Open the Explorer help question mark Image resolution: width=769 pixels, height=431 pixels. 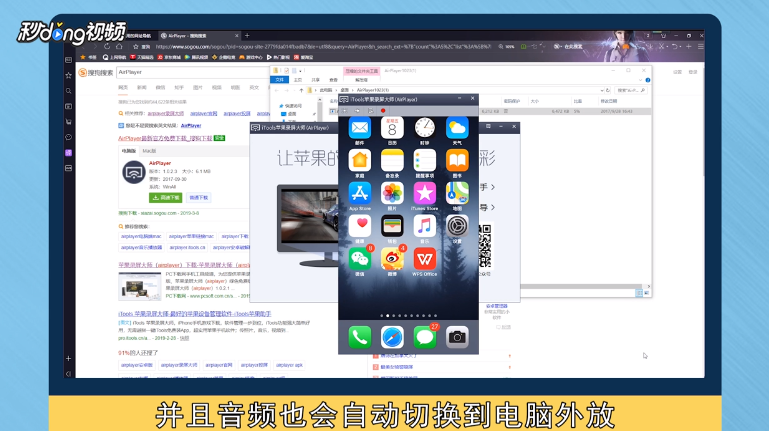pyautogui.click(x=648, y=80)
